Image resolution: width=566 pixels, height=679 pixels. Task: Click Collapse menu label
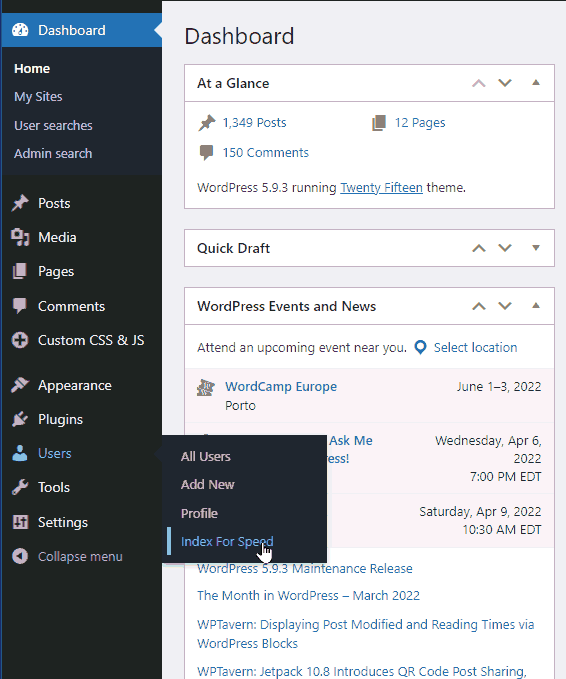point(80,556)
